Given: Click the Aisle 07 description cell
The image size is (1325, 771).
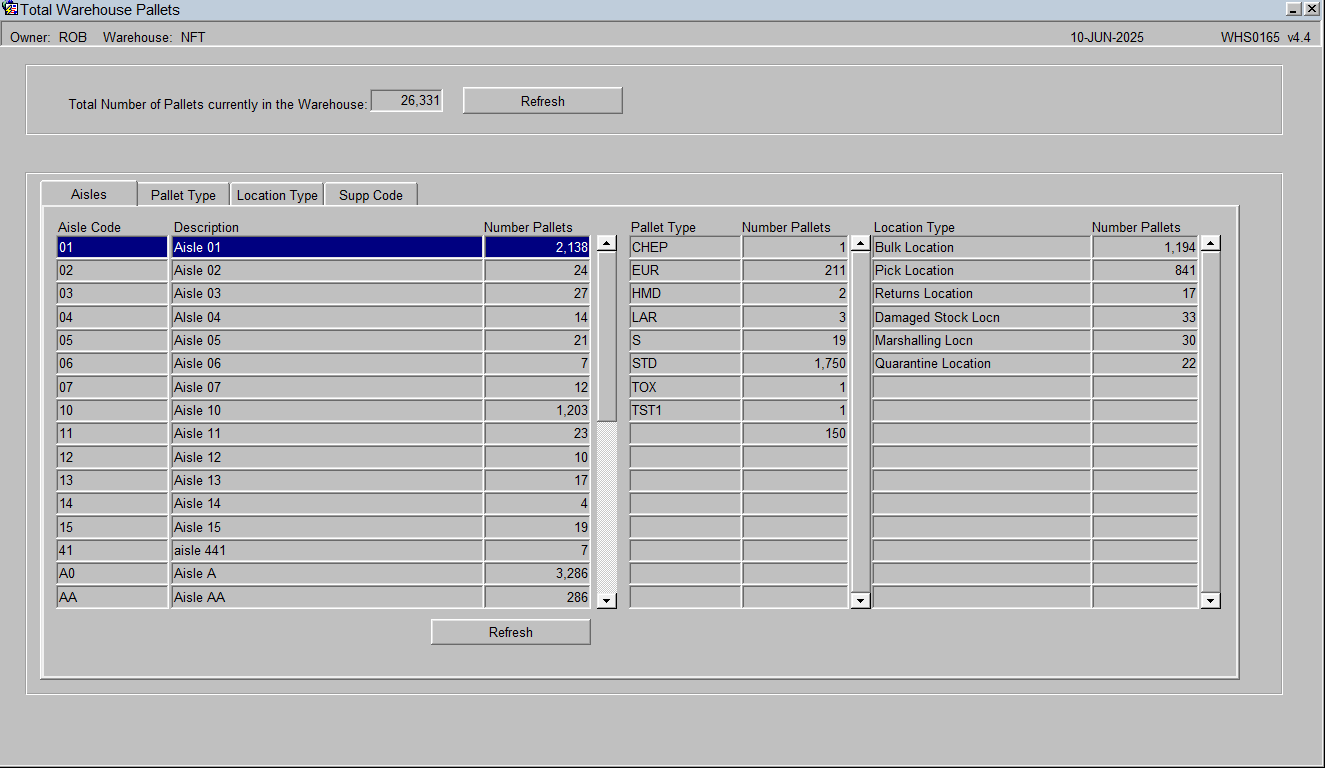Looking at the screenshot, I should [x=327, y=387].
